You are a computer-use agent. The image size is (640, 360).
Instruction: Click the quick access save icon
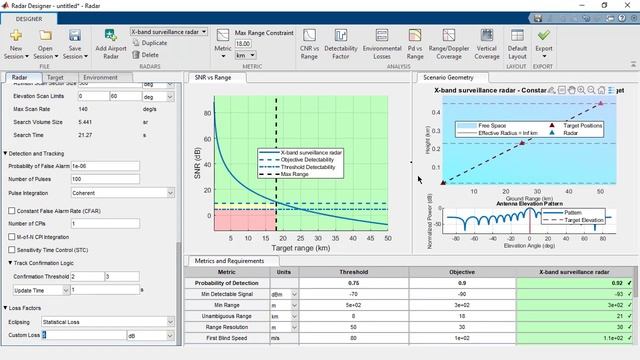tap(538, 18)
